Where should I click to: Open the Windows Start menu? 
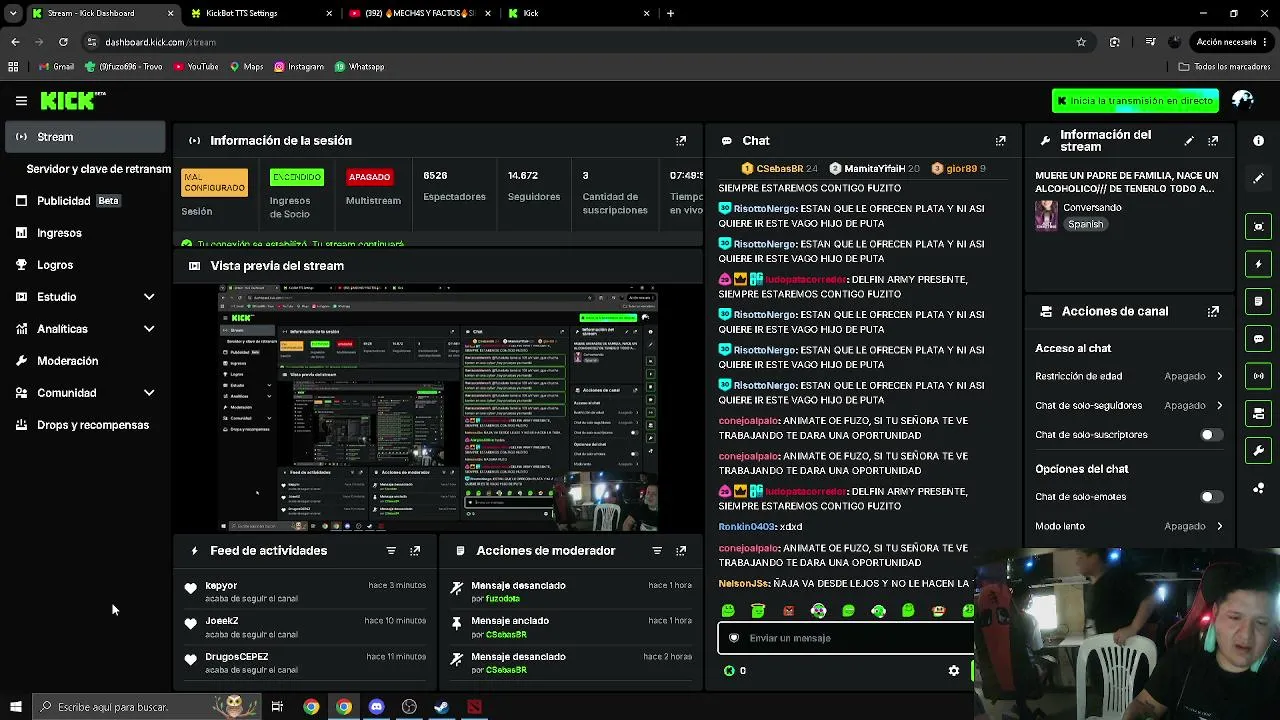tap(15, 707)
